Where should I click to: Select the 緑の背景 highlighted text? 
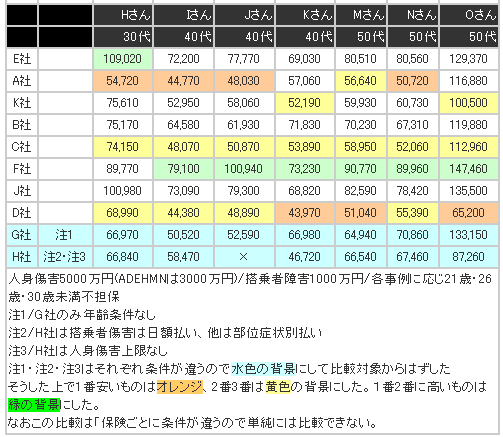[x=34, y=405]
